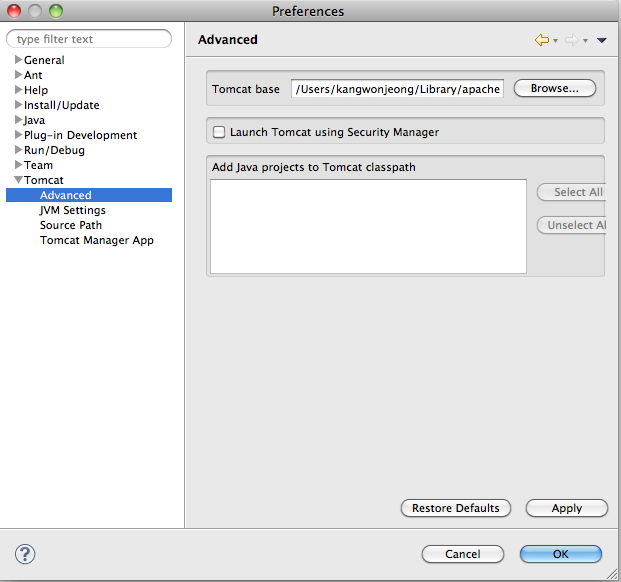Enable Launch Tomcat using Security Manager

[x=219, y=132]
